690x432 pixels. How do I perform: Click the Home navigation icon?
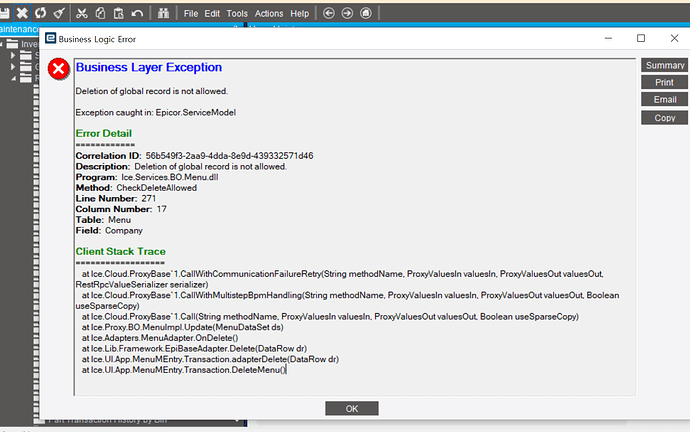366,13
